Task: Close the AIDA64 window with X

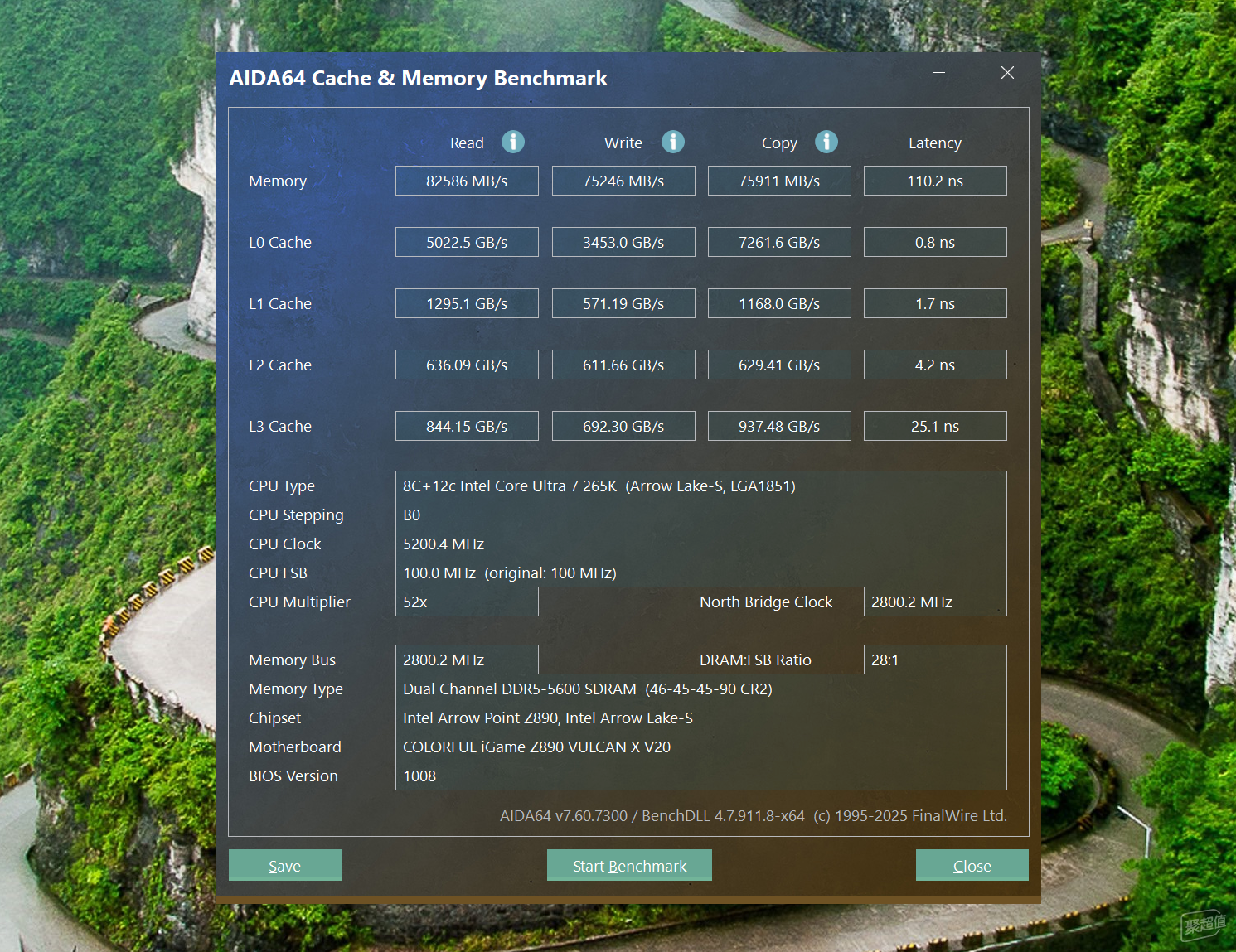Action: (1007, 73)
